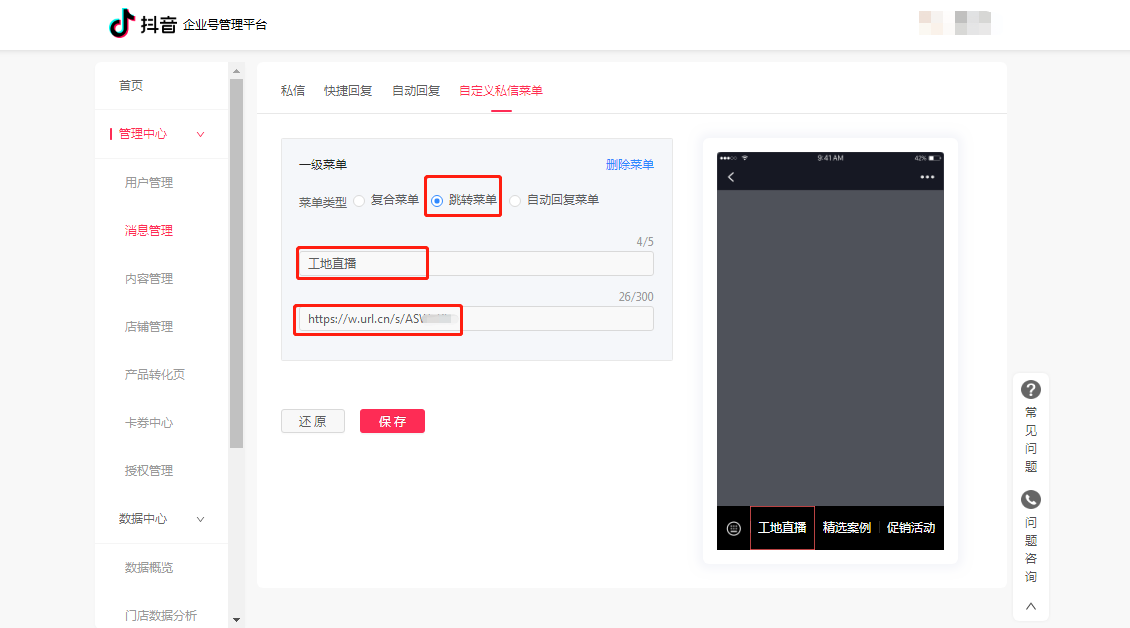Viewport: 1130px width, 628px height.
Task: Click the 还原 button
Action: click(313, 421)
